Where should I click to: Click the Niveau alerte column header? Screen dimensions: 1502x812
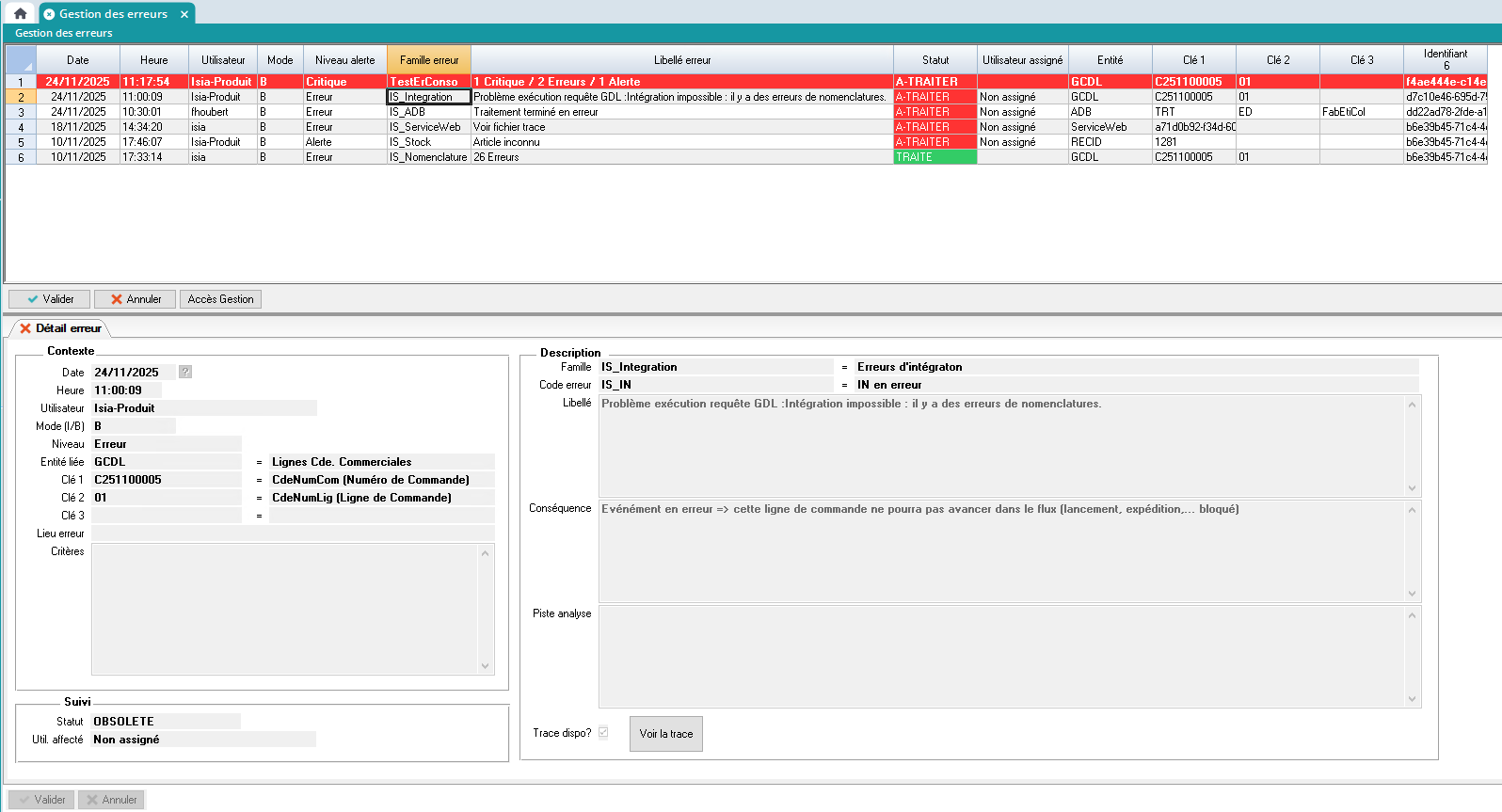pos(344,60)
